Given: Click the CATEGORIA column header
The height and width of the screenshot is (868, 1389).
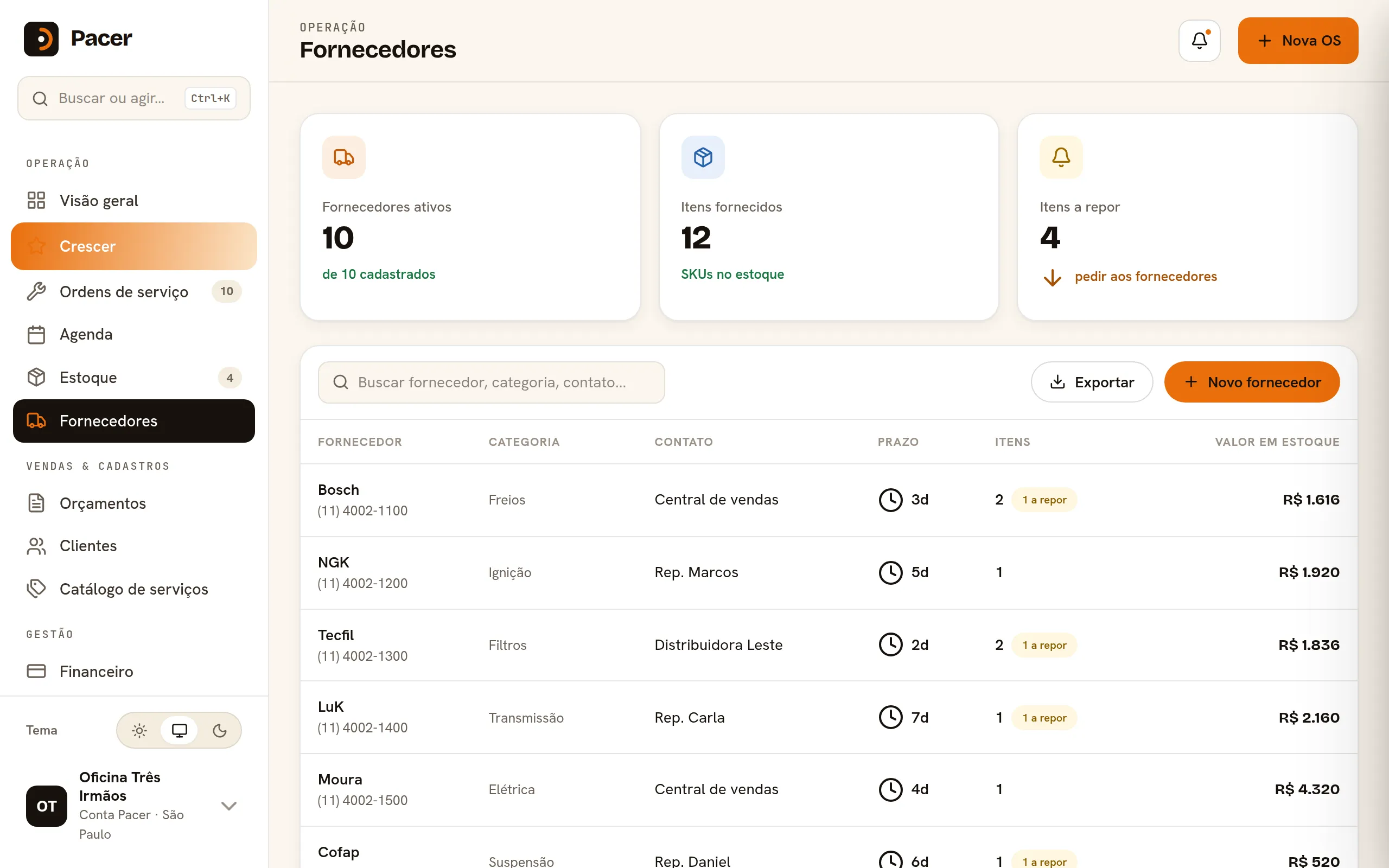Looking at the screenshot, I should [x=524, y=442].
